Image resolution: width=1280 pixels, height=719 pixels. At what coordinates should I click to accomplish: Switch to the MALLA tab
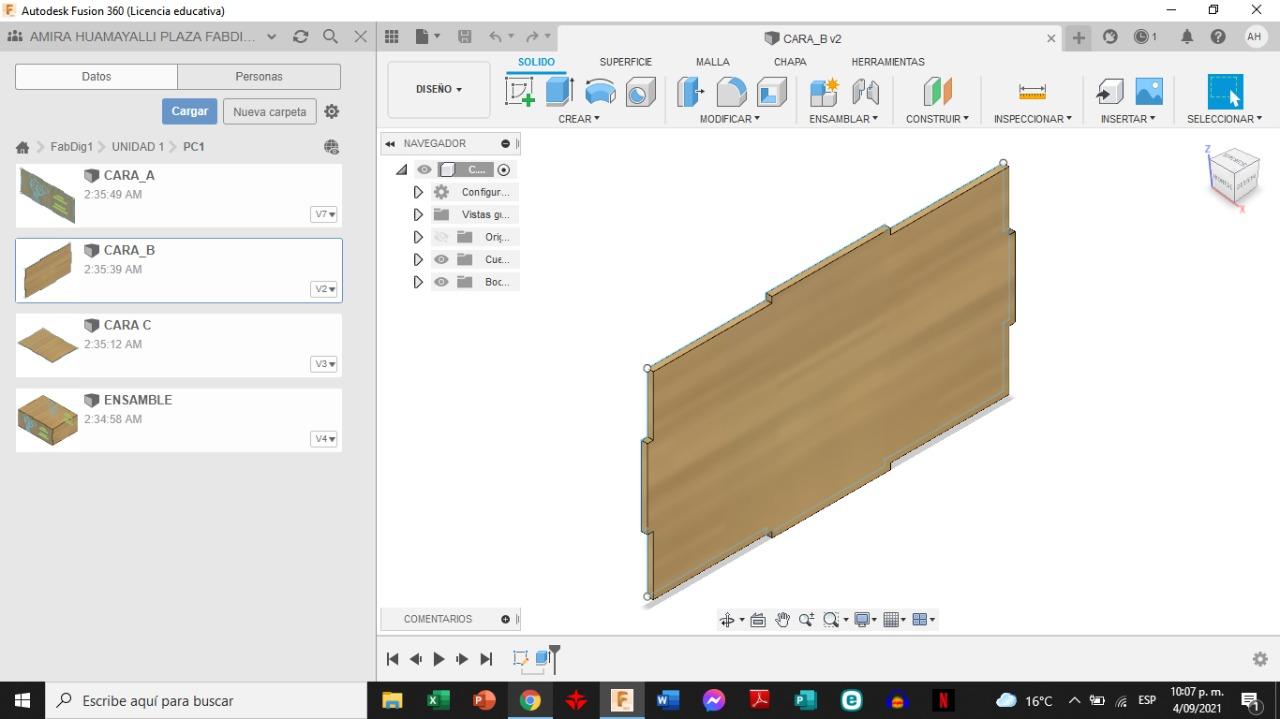coord(712,62)
